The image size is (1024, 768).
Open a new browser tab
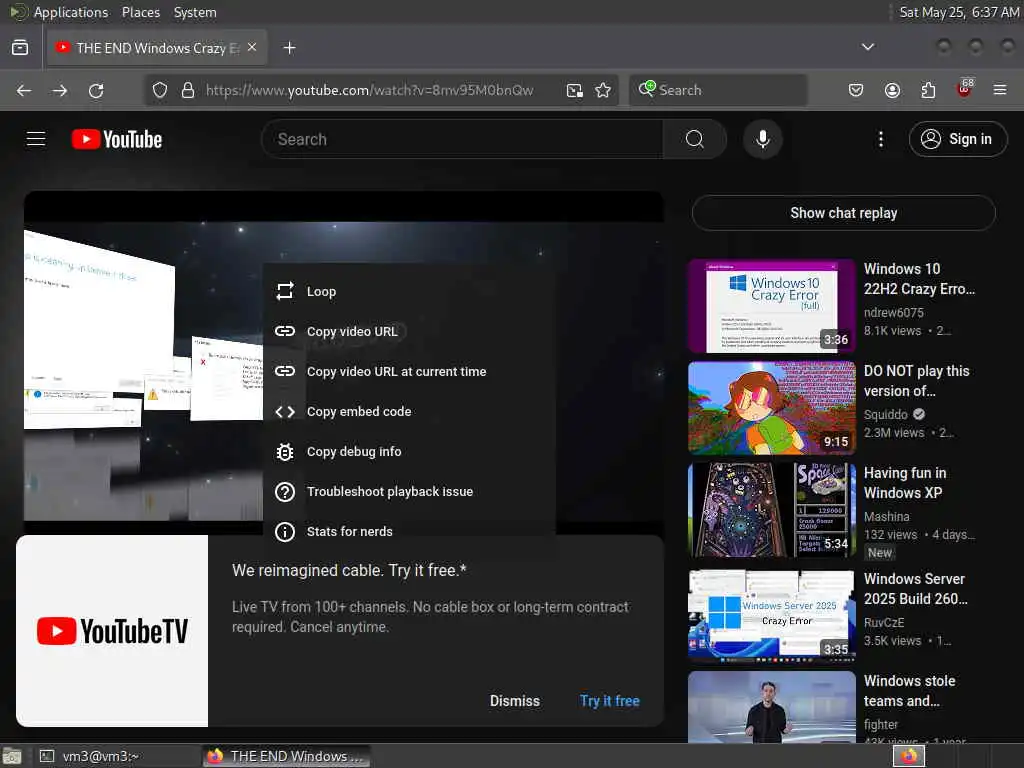pyautogui.click(x=289, y=48)
